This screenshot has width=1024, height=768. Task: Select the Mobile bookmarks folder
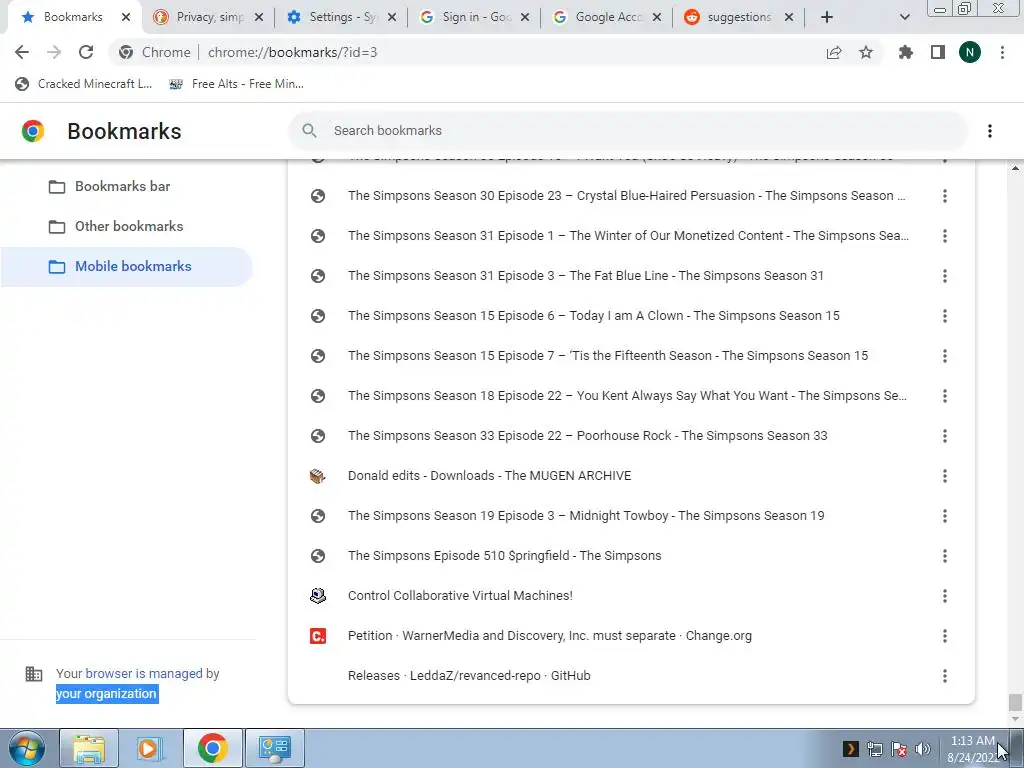(x=126, y=266)
